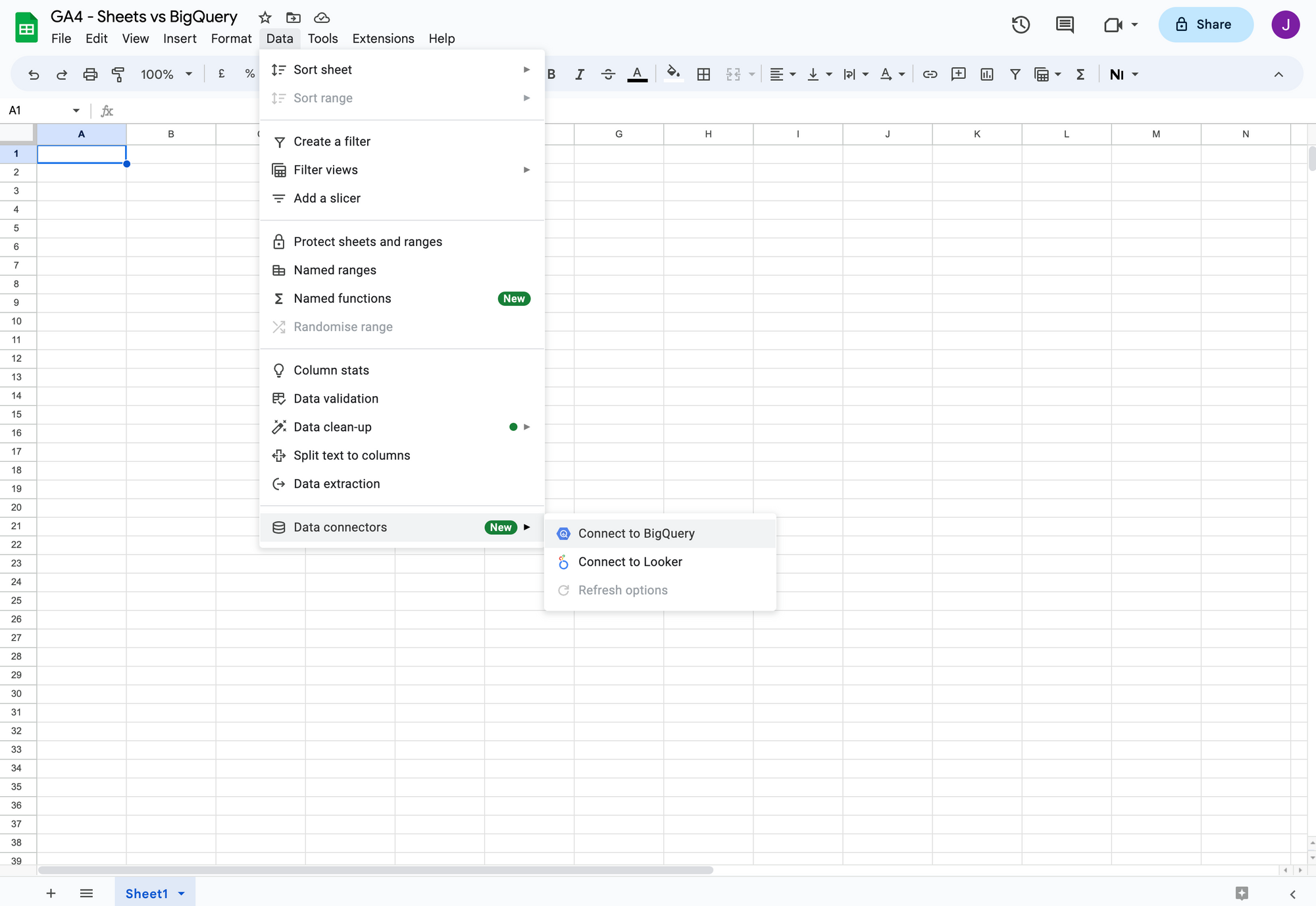1316x906 pixels.
Task: Open the Google account avatar J
Action: (1285, 25)
